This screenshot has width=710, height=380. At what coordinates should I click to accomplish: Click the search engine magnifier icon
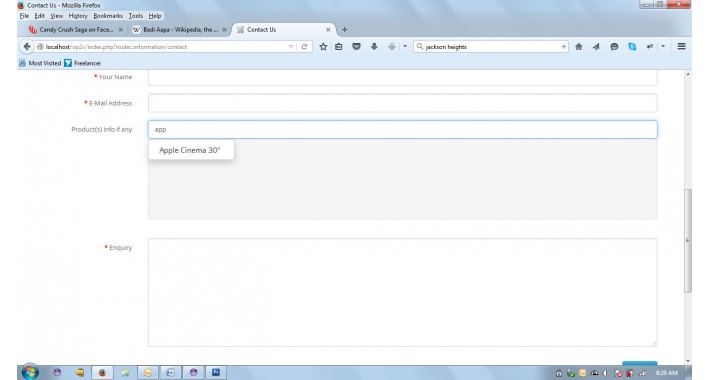coord(420,47)
